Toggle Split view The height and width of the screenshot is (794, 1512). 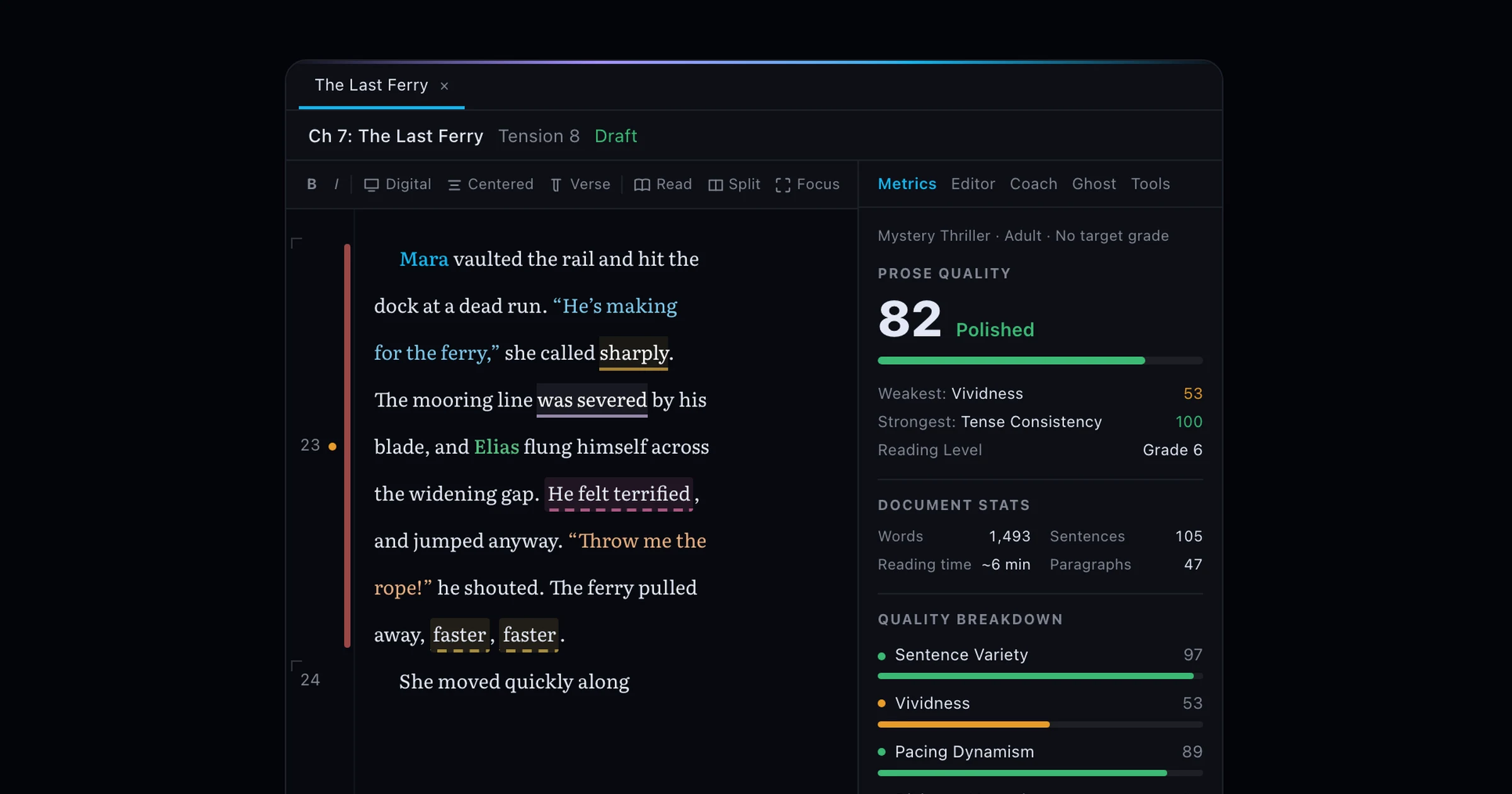click(x=734, y=184)
